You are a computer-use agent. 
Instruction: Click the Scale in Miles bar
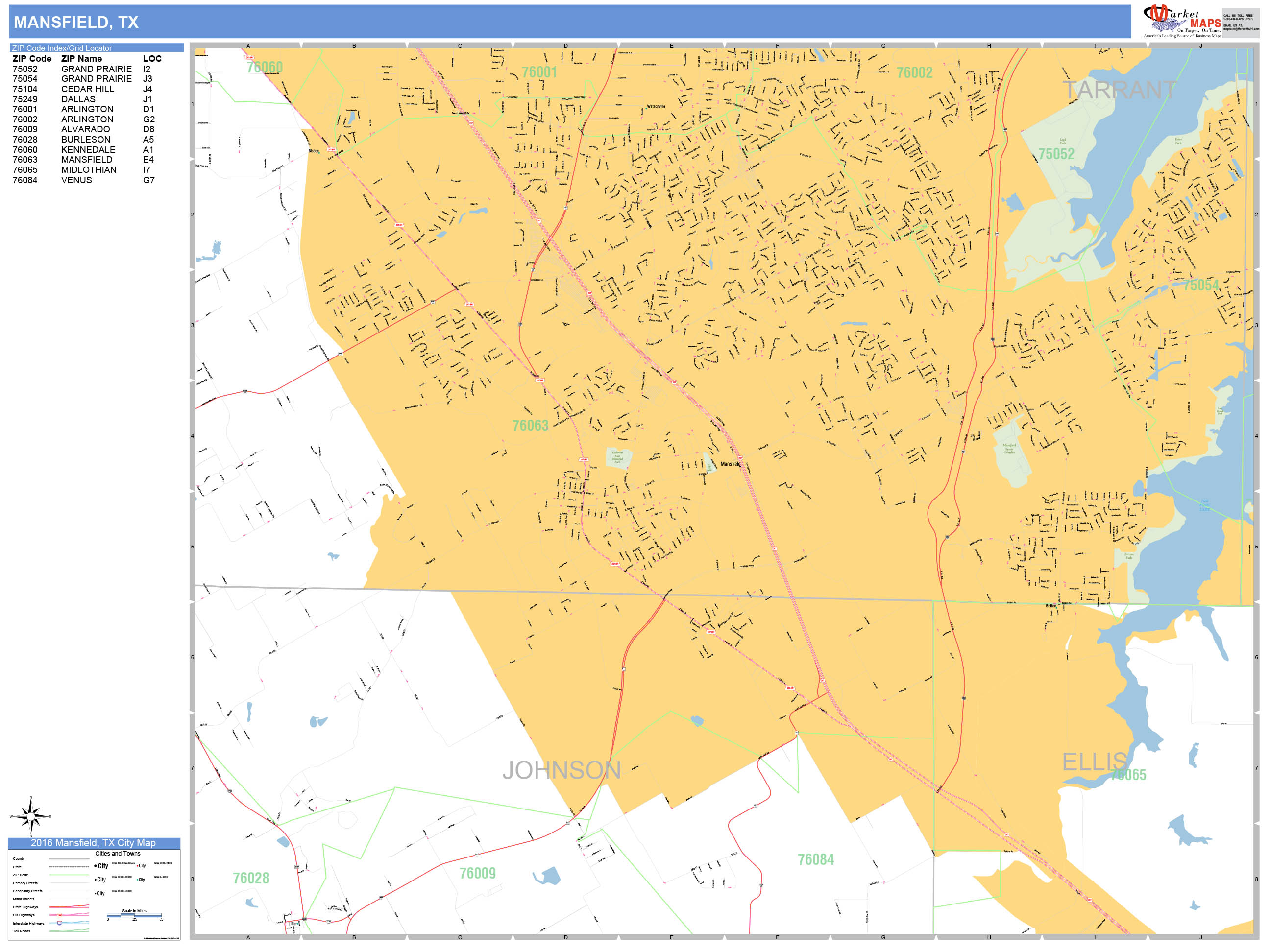[x=135, y=916]
